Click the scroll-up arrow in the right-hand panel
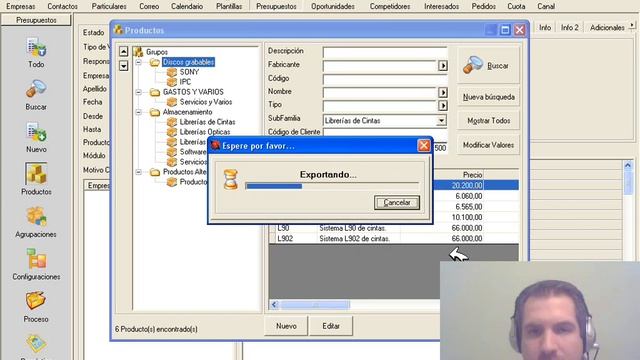The image size is (640, 360). point(628,165)
